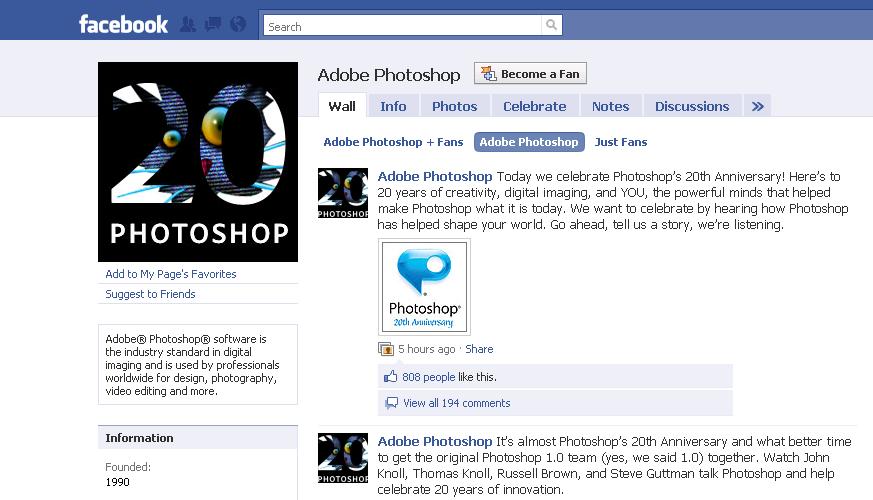873x500 pixels.
Task: Open the Photoshop 20th Anniversary thumbnail
Action: (x=424, y=287)
